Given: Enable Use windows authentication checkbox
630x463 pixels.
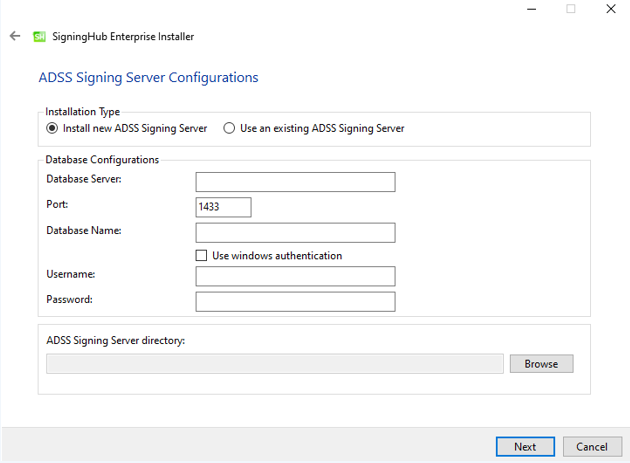Looking at the screenshot, I should (201, 256).
